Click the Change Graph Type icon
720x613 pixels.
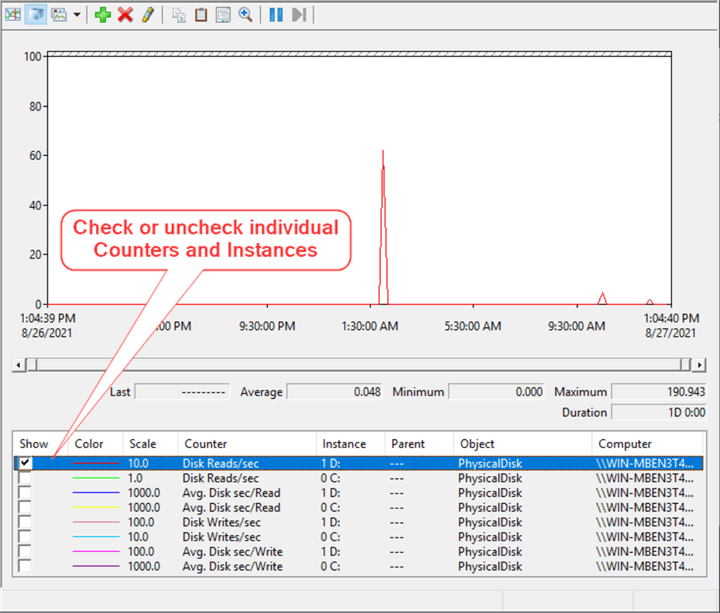(x=59, y=15)
